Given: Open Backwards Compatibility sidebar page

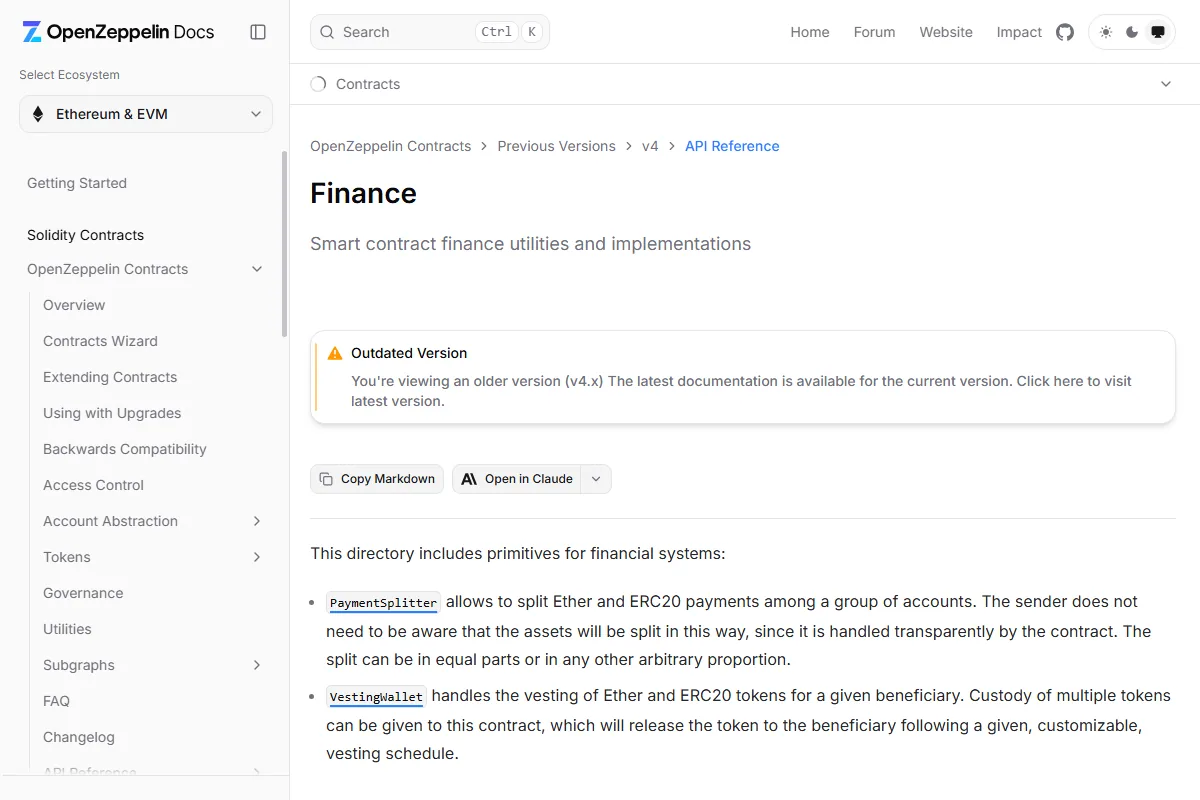Looking at the screenshot, I should tap(125, 449).
